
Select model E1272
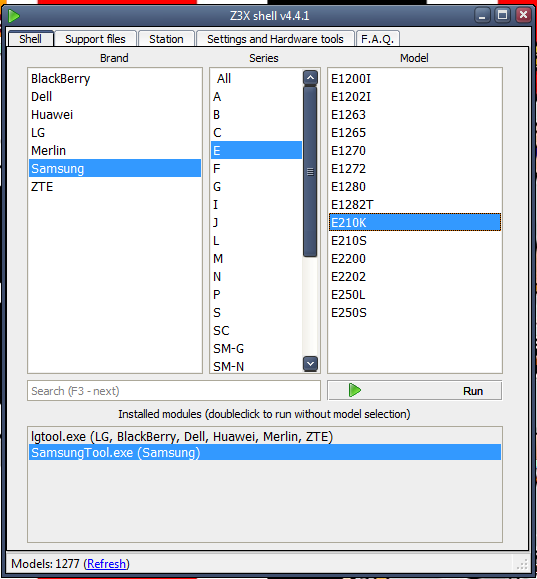point(415,168)
